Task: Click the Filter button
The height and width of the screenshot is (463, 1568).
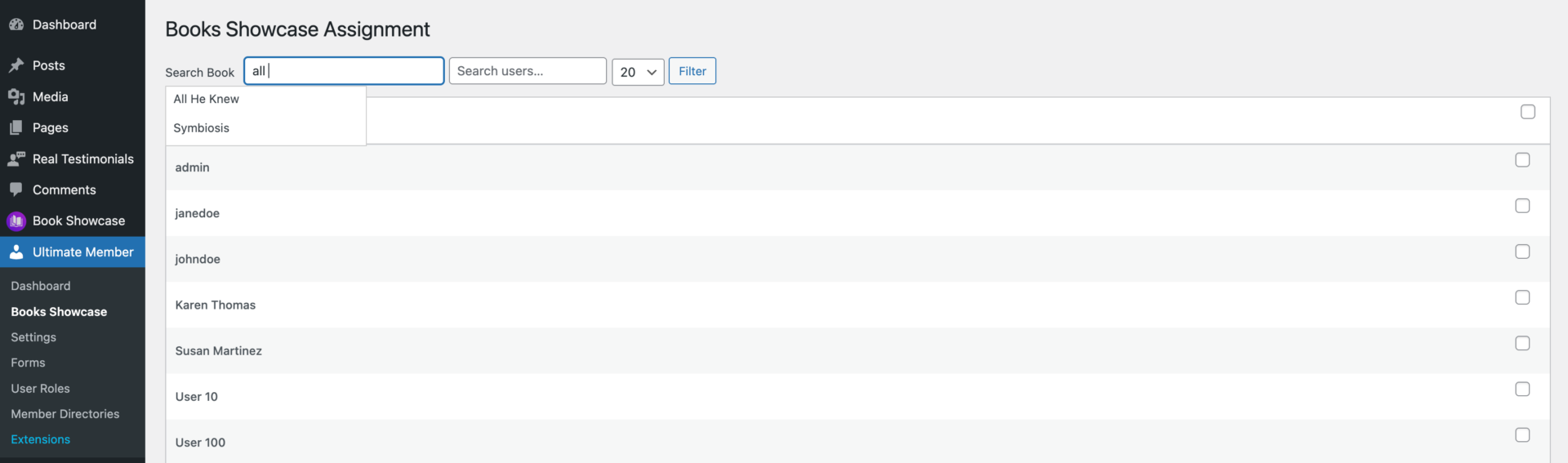Action: pos(693,71)
